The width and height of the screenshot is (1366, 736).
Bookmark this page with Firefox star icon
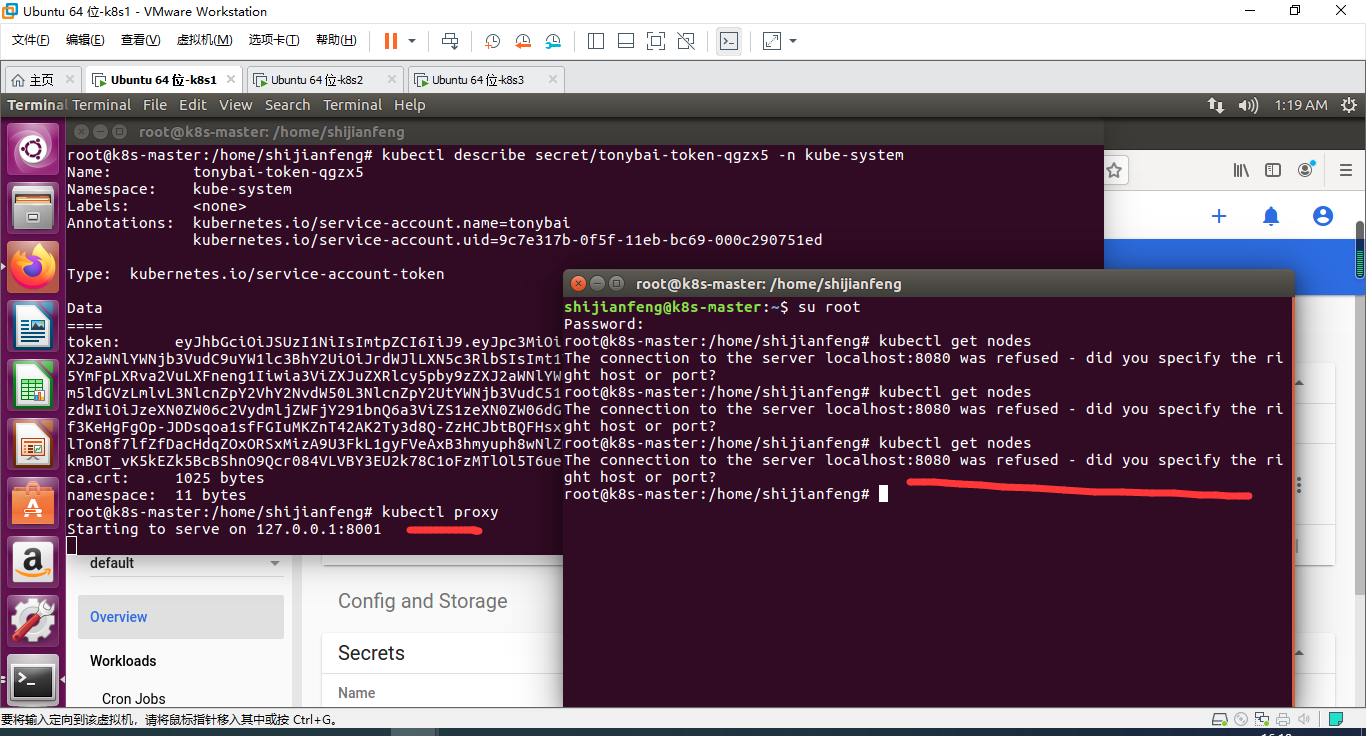(1113, 171)
